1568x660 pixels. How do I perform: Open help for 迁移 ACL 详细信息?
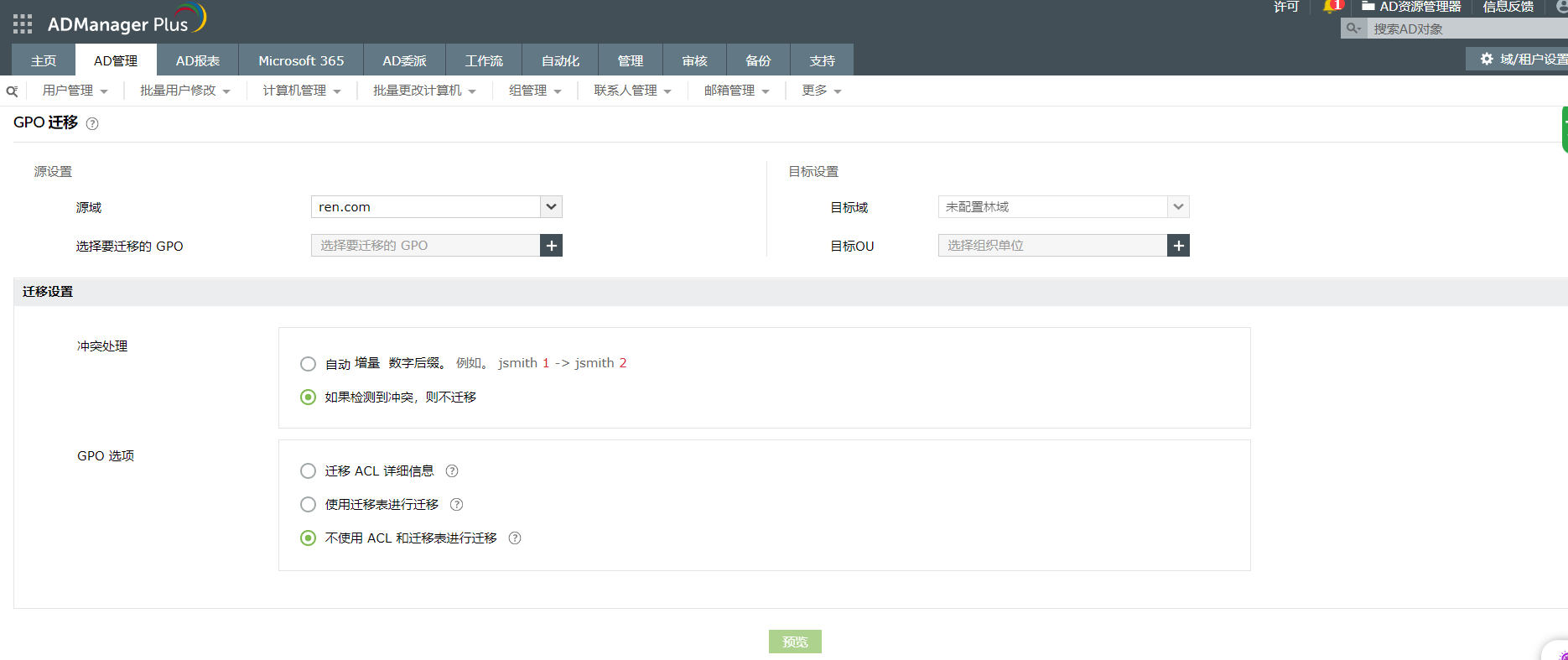(x=452, y=470)
